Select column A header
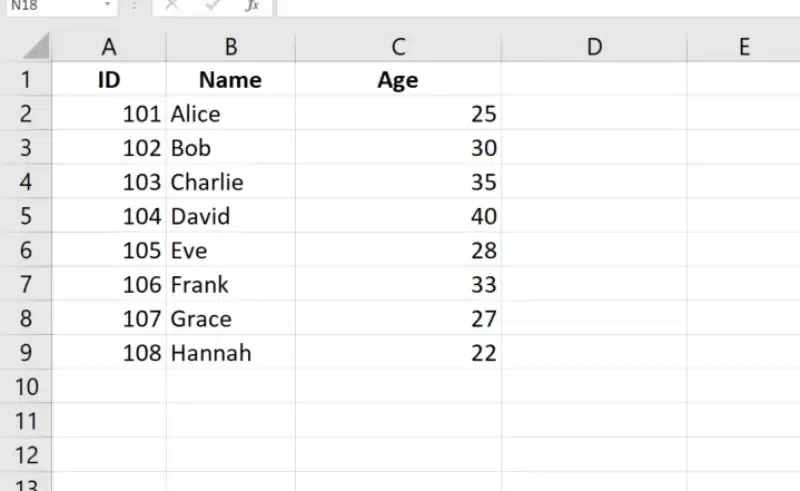 (x=109, y=46)
